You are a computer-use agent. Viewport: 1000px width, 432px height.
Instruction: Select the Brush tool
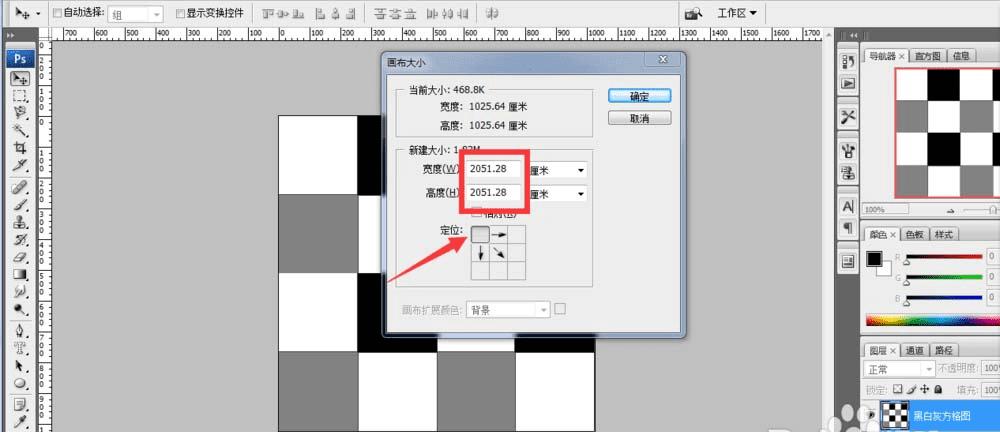[x=20, y=205]
